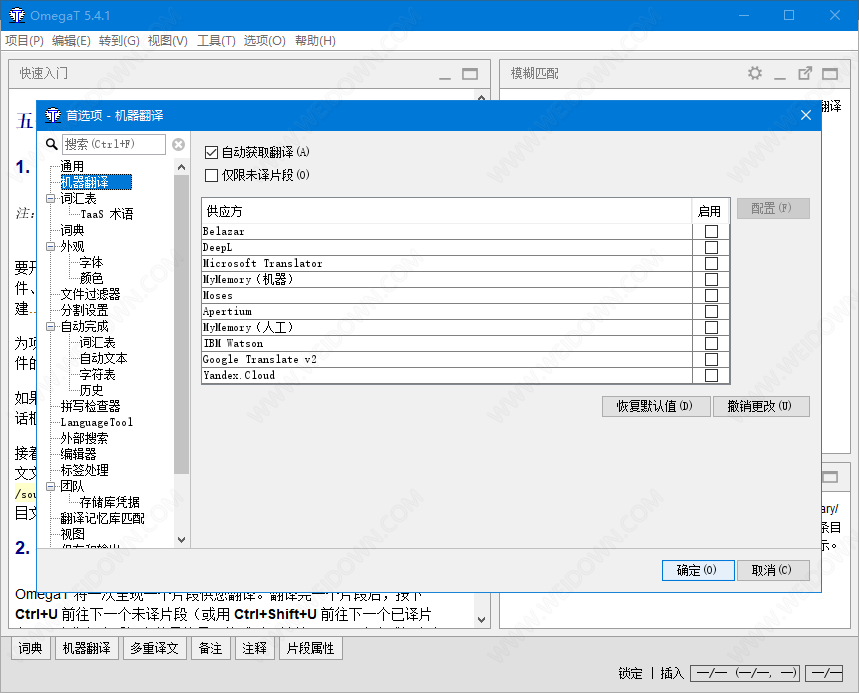Click the 供应方 column header
The width and height of the screenshot is (859, 693).
(446, 211)
